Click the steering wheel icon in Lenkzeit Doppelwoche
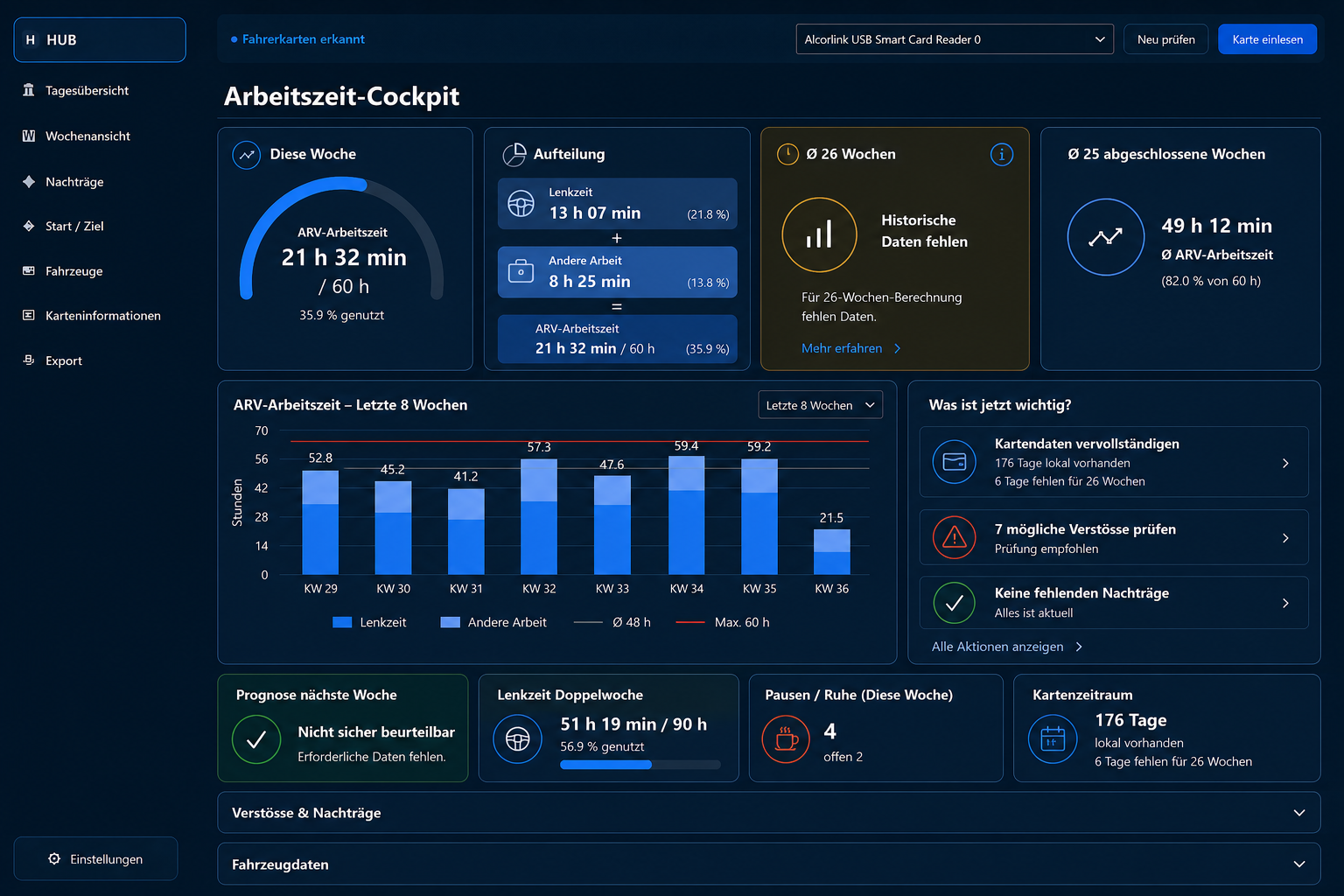 tap(518, 739)
